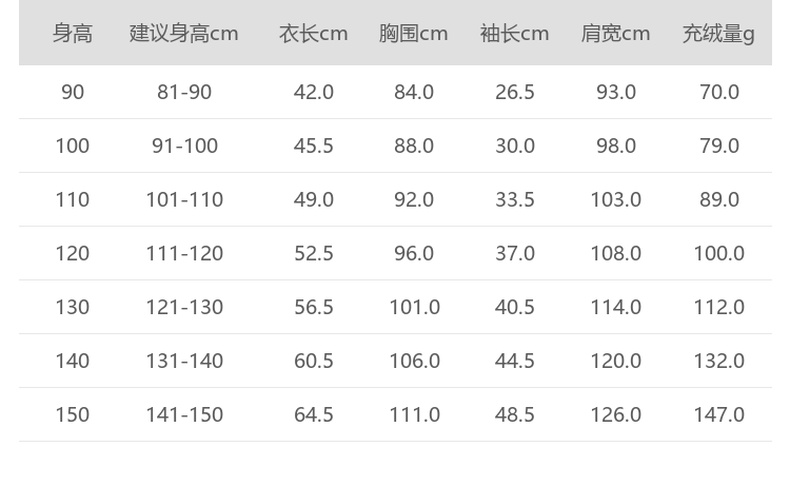Image resolution: width=790 pixels, height=485 pixels.
Task: Select the 42.0 garment length value
Action: 313,92
